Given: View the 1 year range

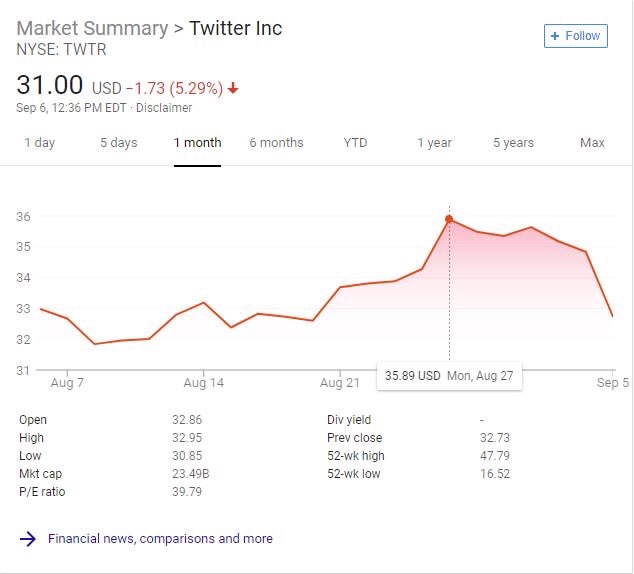Looking at the screenshot, I should pos(434,143).
